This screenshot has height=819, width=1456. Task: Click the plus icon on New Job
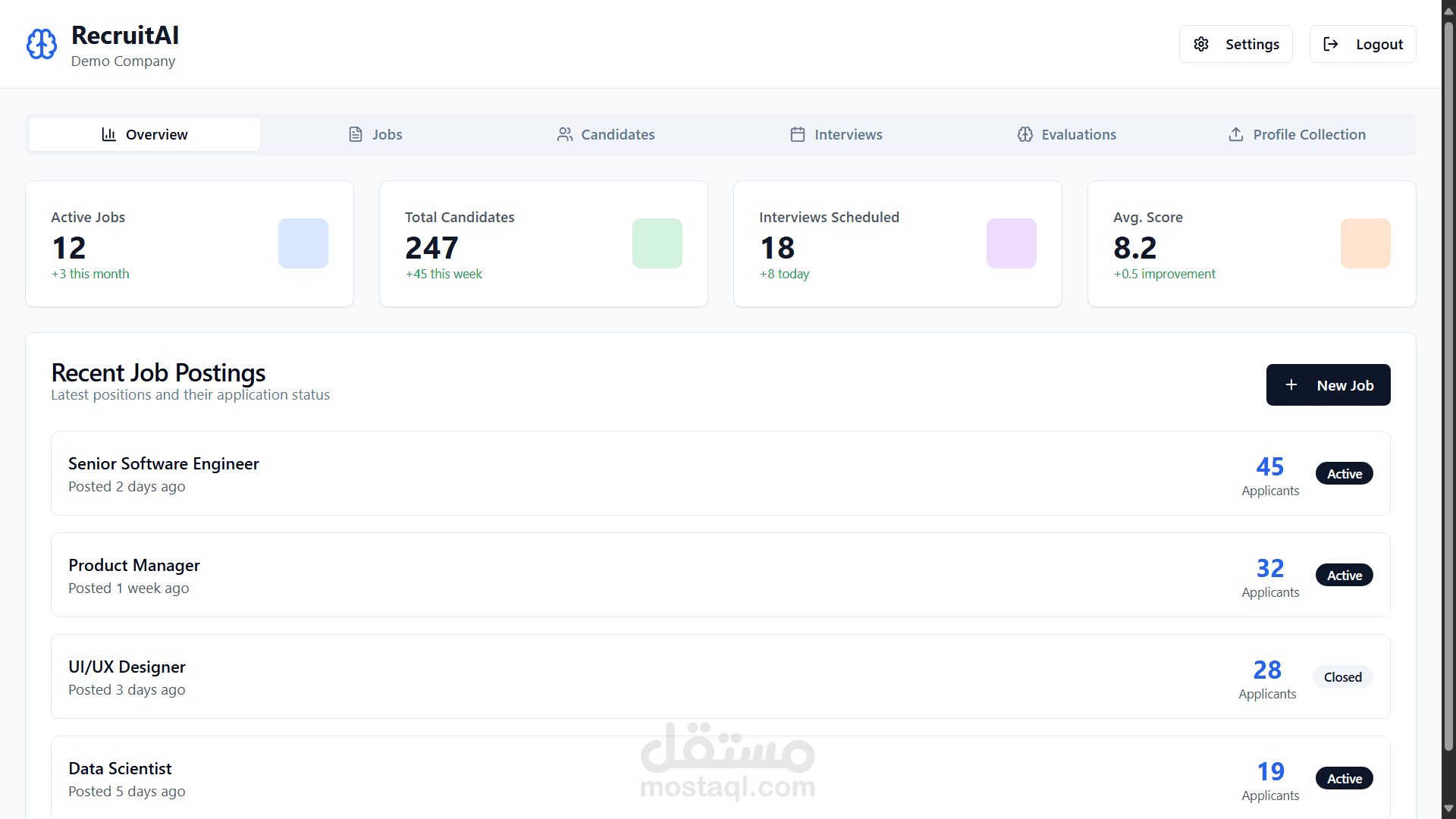(1291, 385)
